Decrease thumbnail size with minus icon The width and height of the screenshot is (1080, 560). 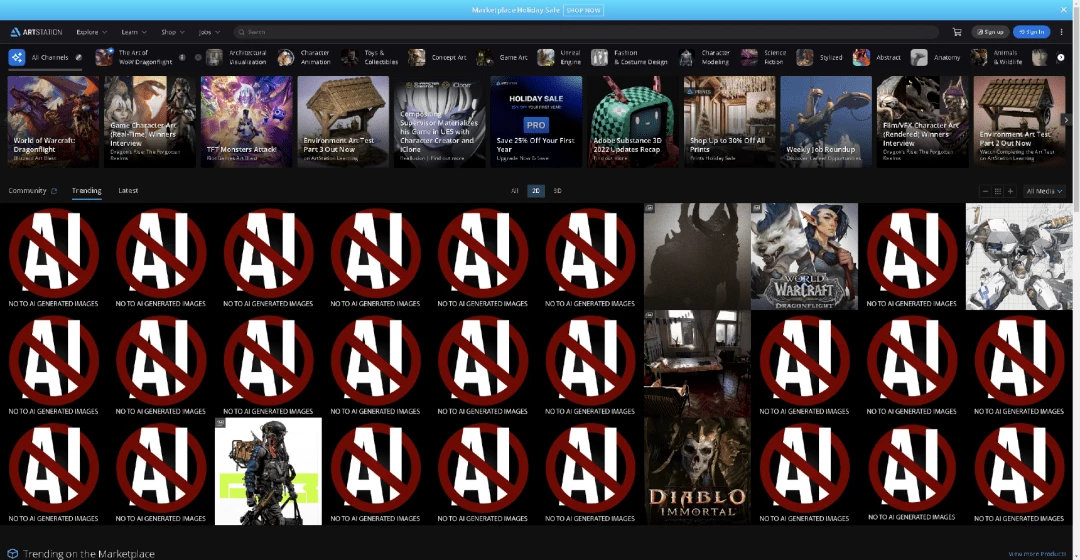tap(986, 191)
